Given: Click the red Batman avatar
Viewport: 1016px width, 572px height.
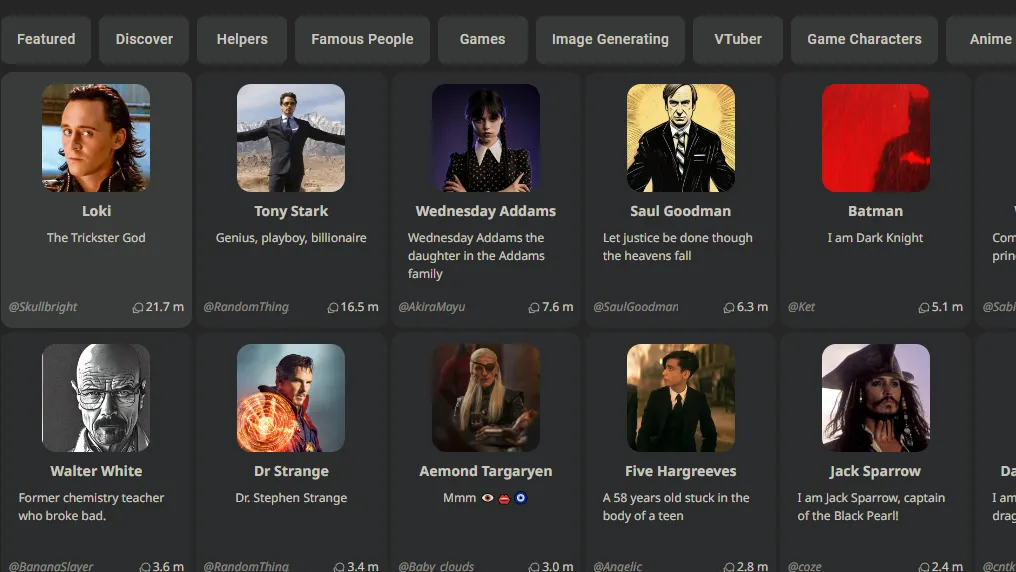Looking at the screenshot, I should [x=876, y=138].
